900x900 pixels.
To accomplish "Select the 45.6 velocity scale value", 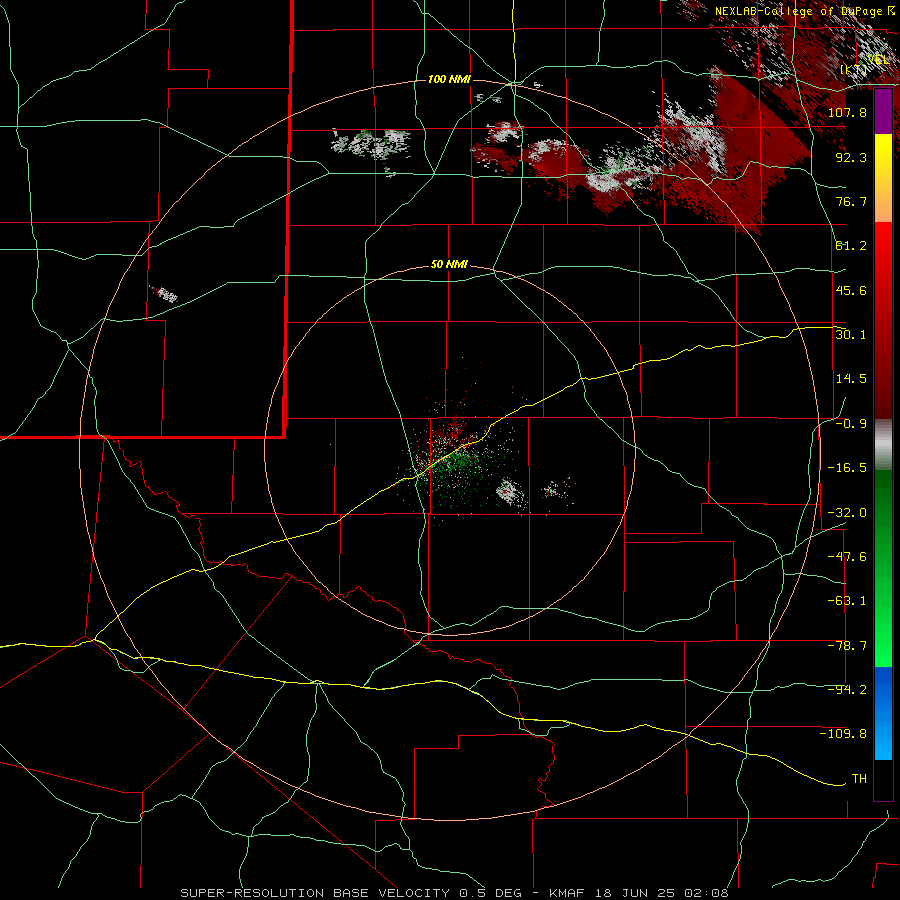I will click(x=851, y=290).
